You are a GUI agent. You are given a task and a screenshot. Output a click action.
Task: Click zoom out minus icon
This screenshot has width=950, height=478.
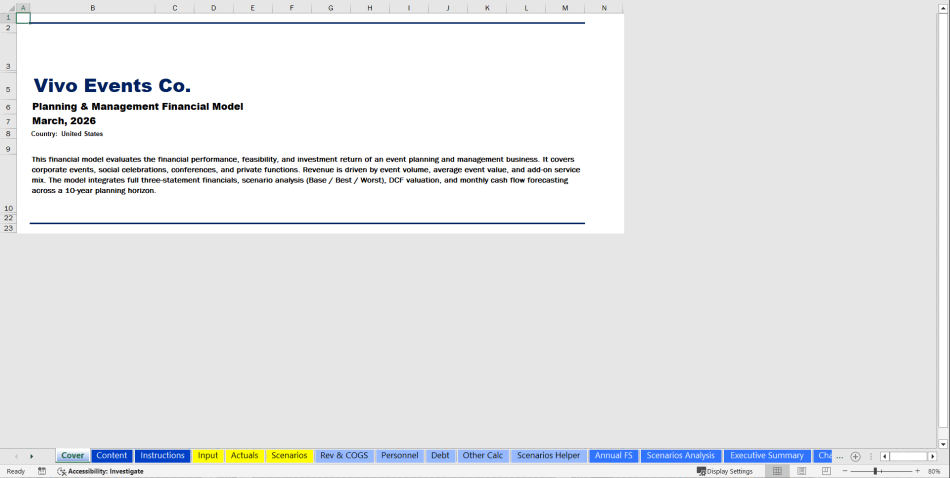point(844,471)
